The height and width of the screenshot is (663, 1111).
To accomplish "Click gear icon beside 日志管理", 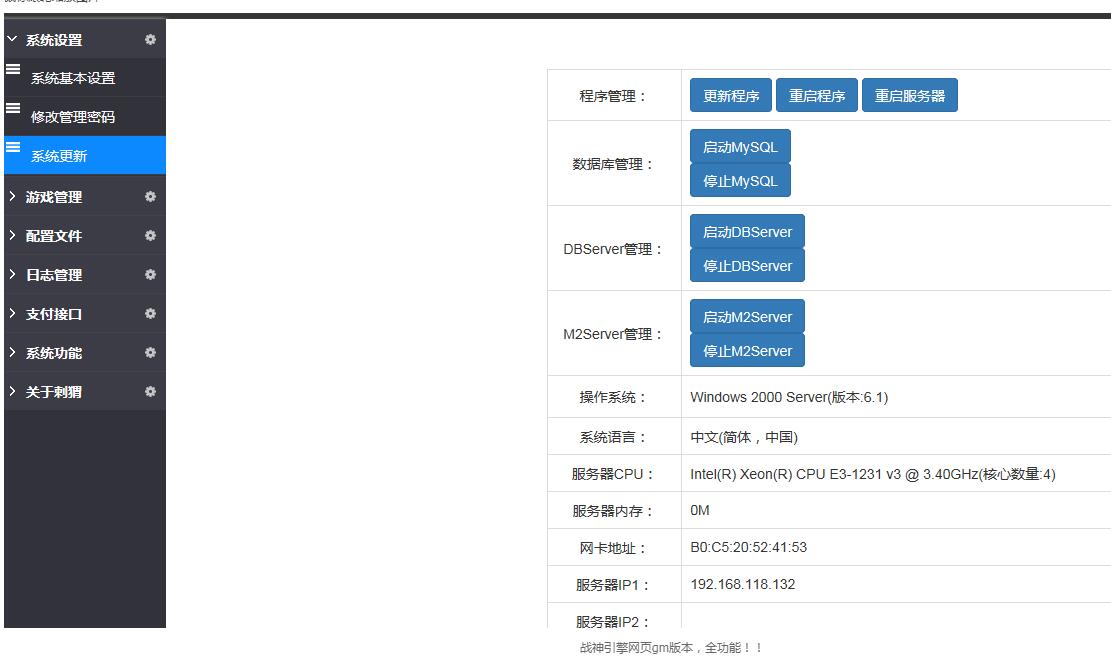I will (150, 275).
